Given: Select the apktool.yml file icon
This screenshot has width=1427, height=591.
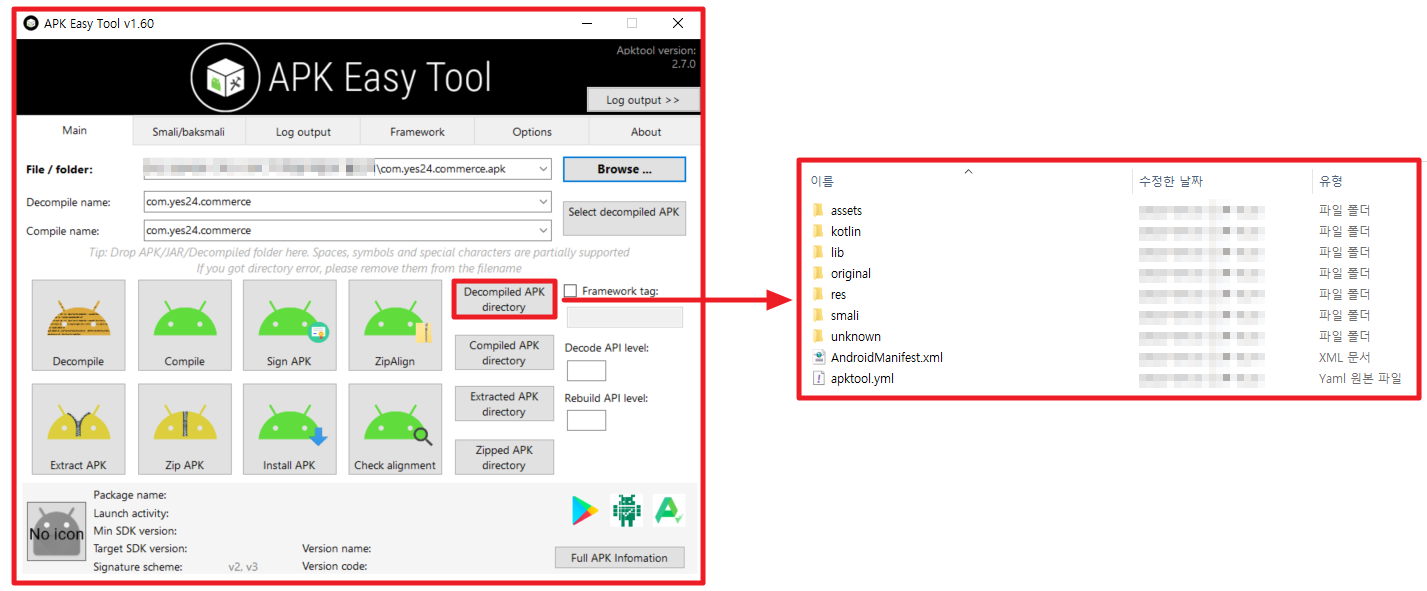Looking at the screenshot, I should (818, 378).
